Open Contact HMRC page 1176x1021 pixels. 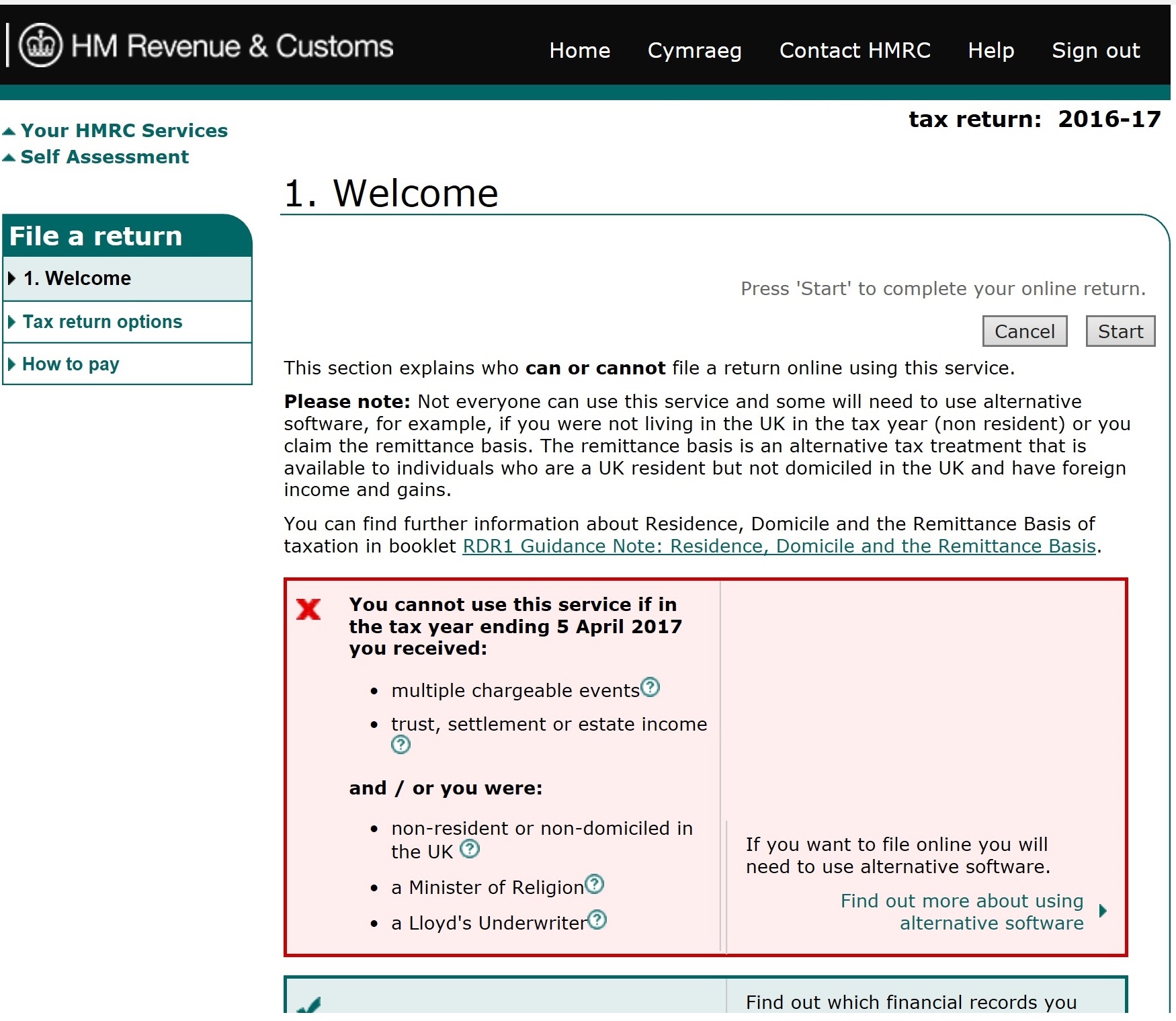[x=855, y=50]
